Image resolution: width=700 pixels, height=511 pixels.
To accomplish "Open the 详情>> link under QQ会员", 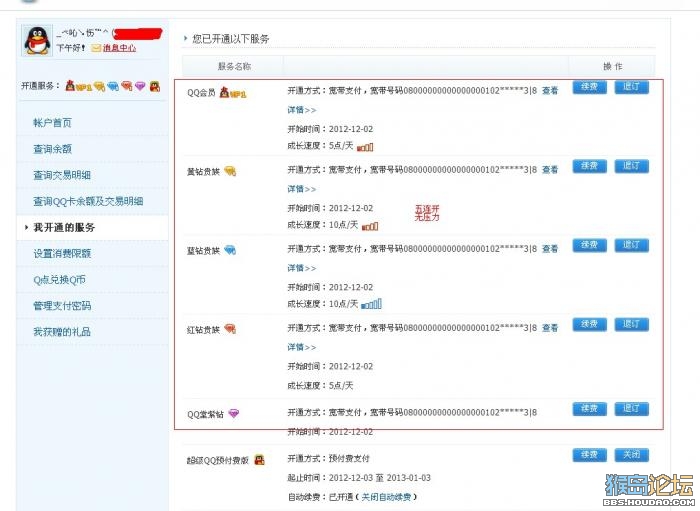I will click(301, 110).
